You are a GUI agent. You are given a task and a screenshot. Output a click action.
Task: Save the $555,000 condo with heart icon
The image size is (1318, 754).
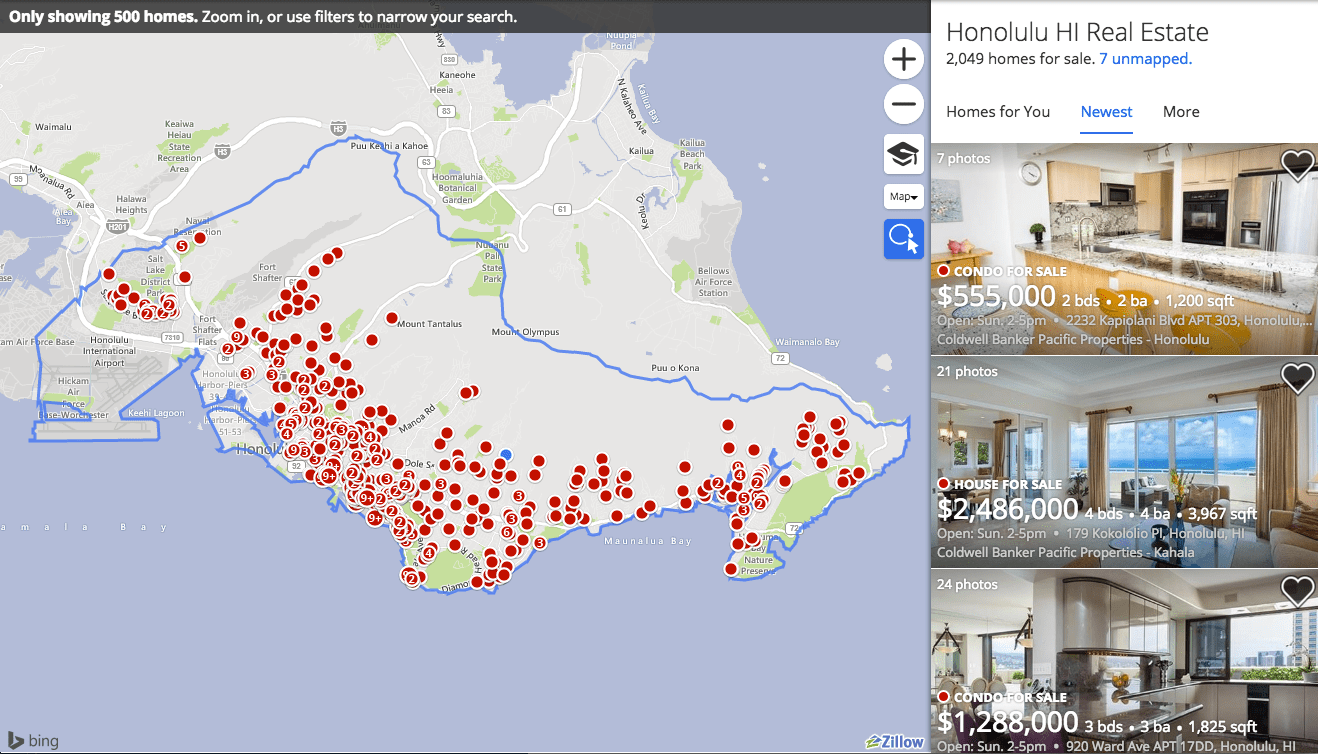[1297, 165]
